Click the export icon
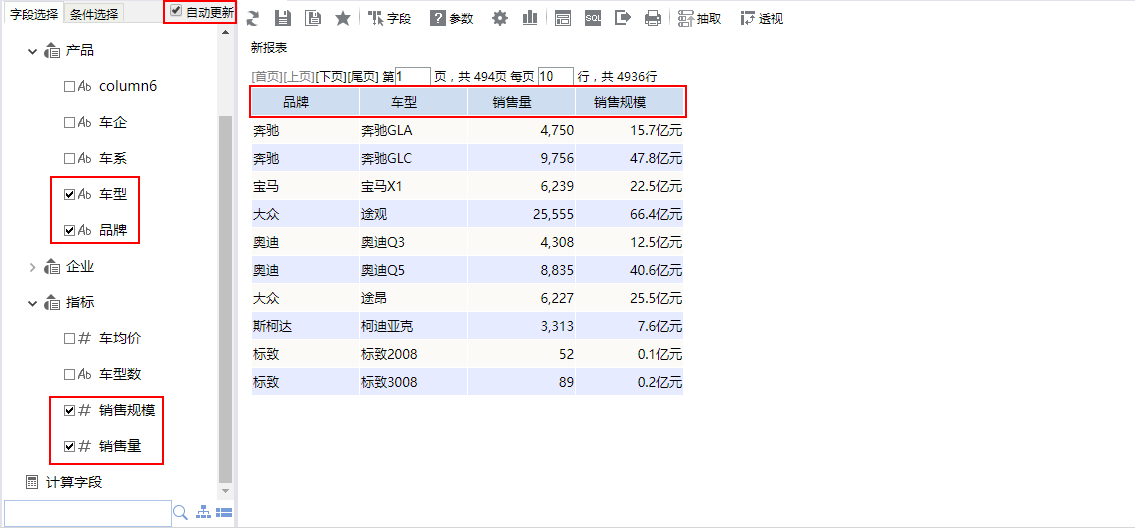 [x=623, y=19]
